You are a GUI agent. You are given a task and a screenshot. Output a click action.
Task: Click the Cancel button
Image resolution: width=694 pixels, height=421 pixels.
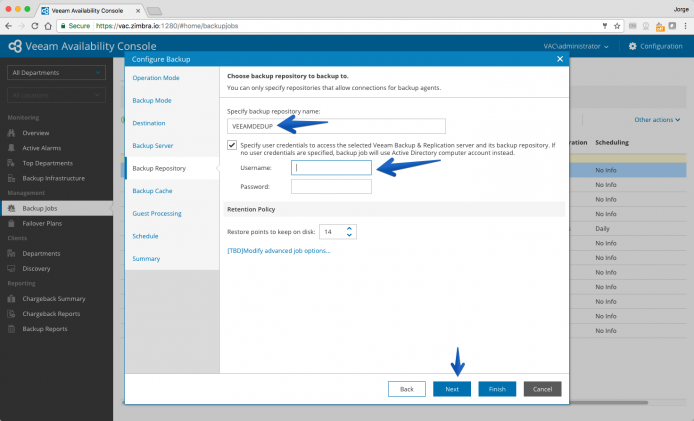coord(543,389)
